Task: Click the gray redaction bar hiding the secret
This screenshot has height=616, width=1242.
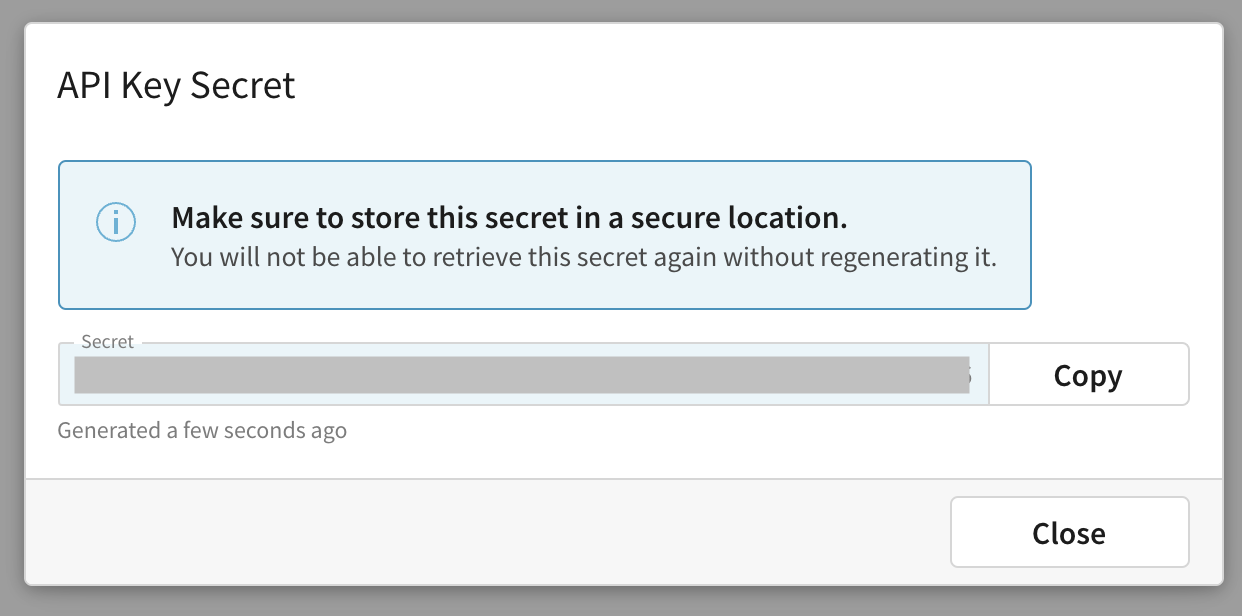Action: (x=521, y=375)
